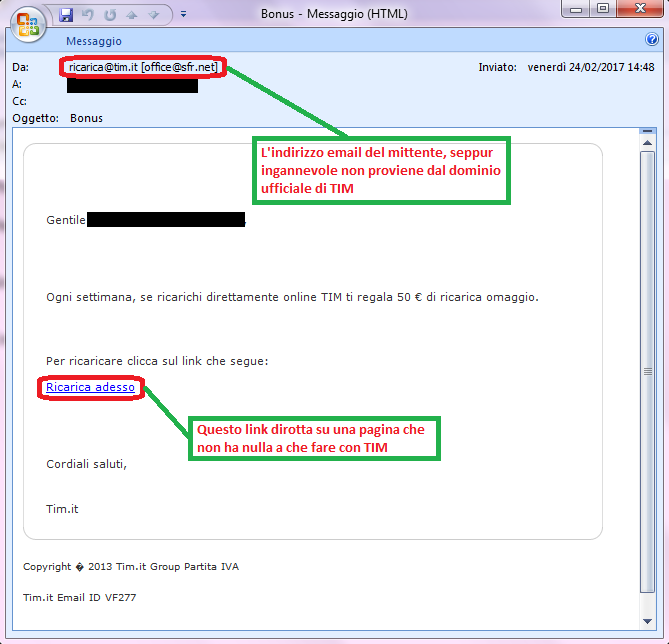The height and width of the screenshot is (644, 669).
Task: Maximize the Bonus message window
Action: pyautogui.click(x=602, y=9)
